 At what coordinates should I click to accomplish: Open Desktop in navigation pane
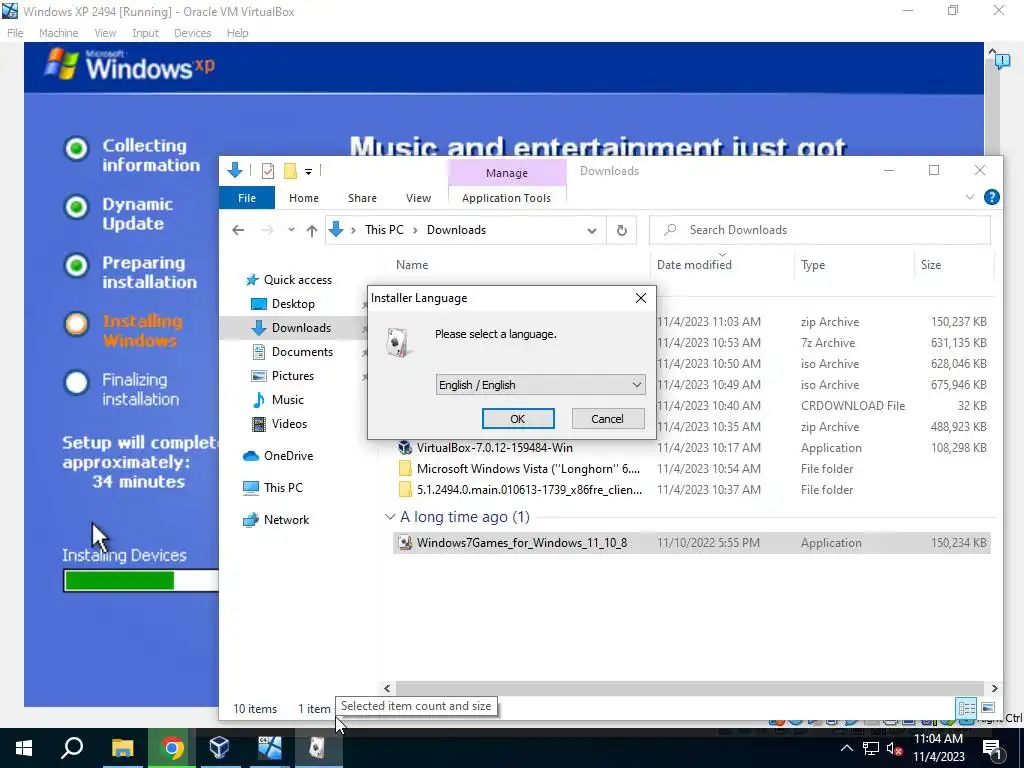pos(293,304)
